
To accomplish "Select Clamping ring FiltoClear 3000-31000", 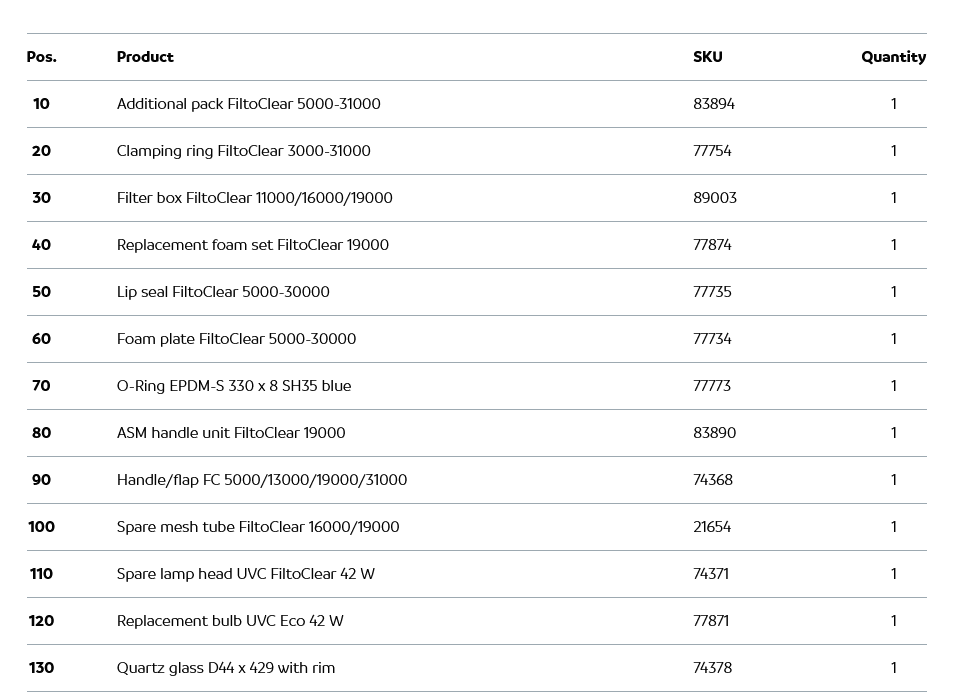I will pos(243,151).
